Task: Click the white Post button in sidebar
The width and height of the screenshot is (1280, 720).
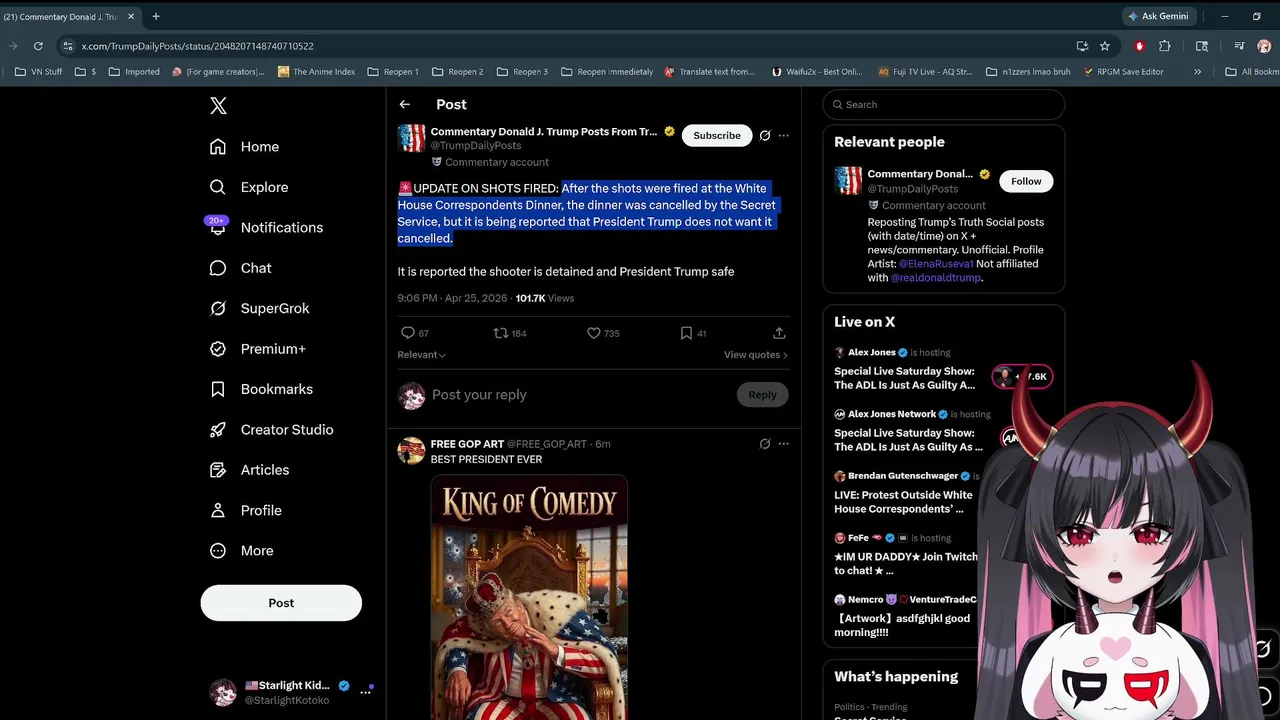Action: (281, 603)
